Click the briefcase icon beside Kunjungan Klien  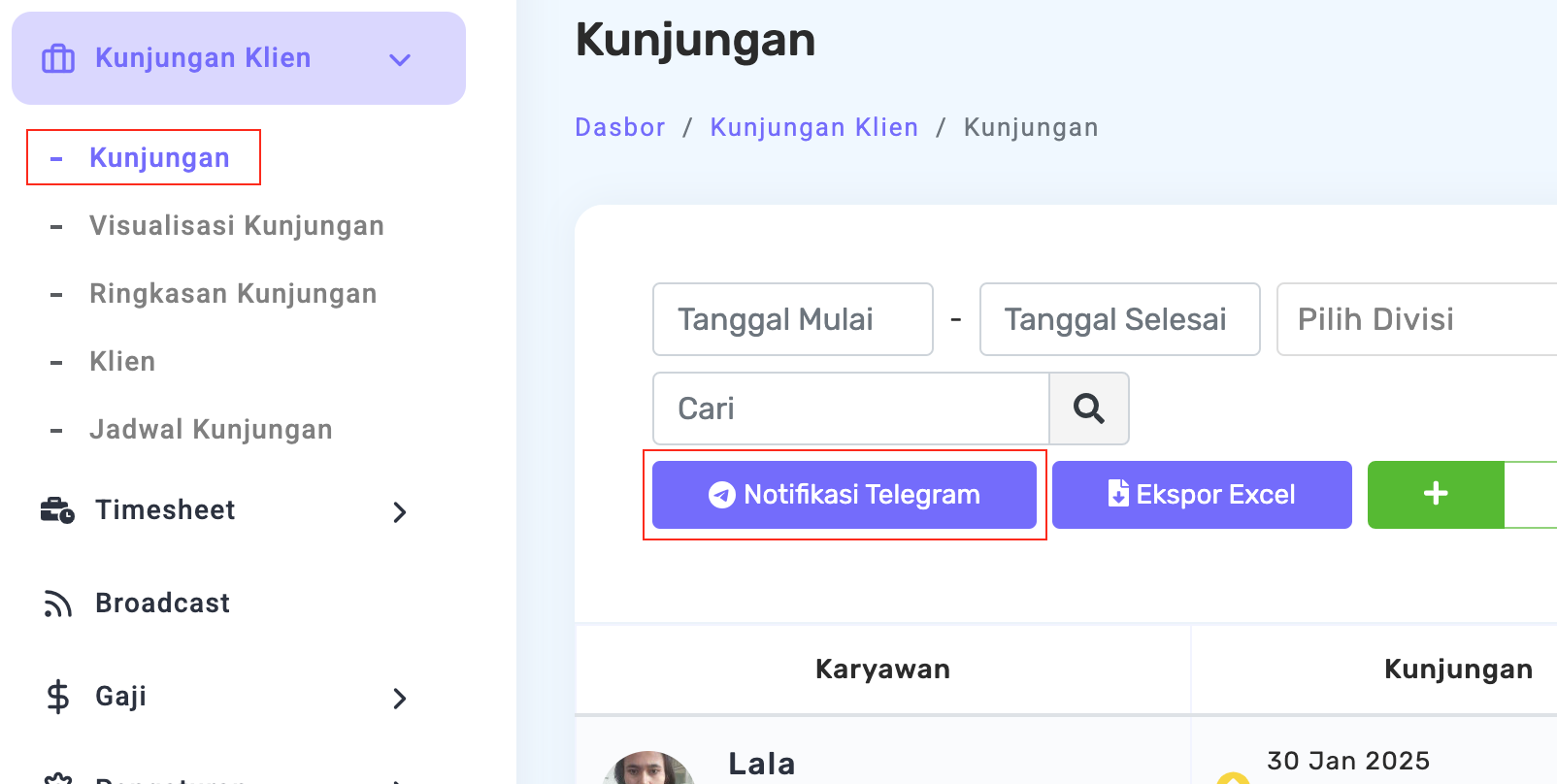(58, 59)
